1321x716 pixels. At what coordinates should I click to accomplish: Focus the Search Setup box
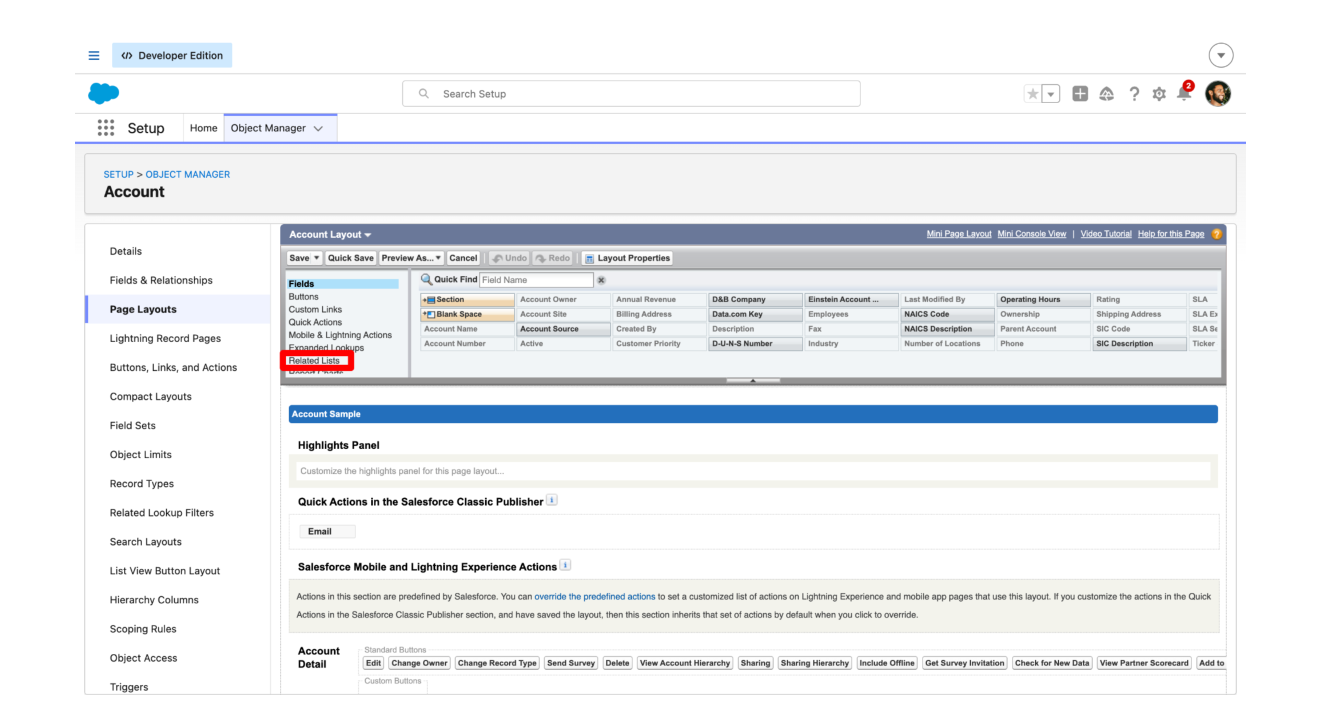tap(631, 94)
